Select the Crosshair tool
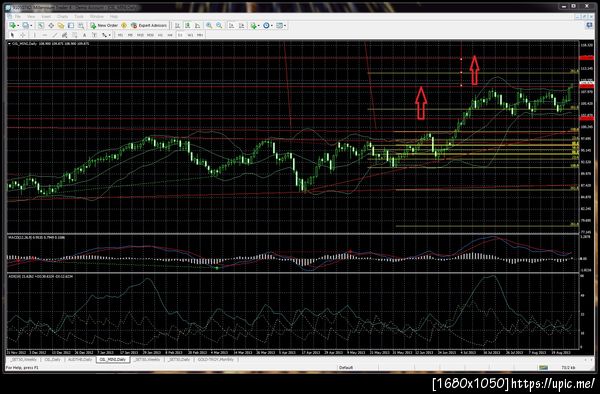Viewport: 600px width, 394px height. pos(23,35)
